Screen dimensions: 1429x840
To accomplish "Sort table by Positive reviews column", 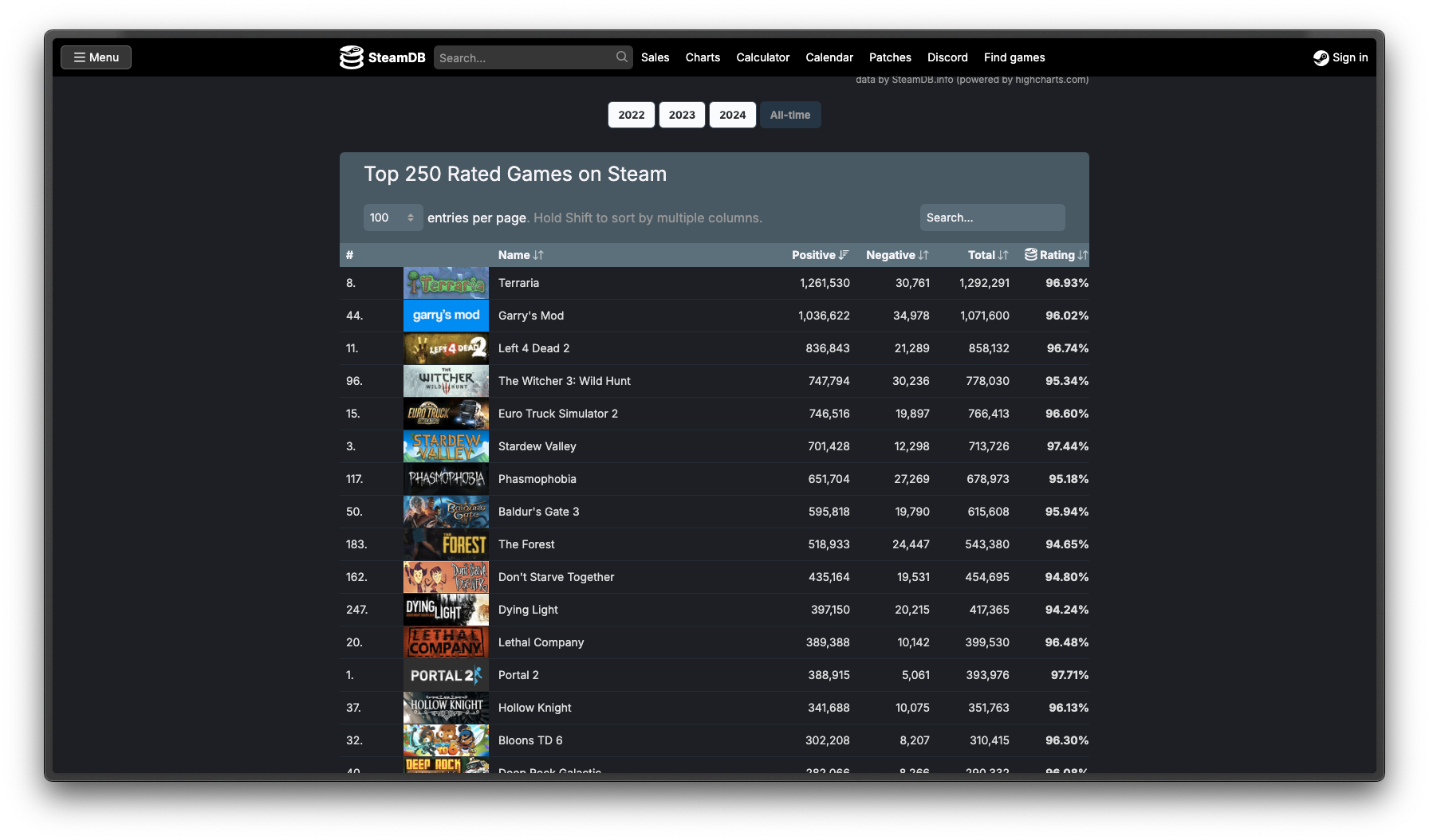I will (x=820, y=255).
